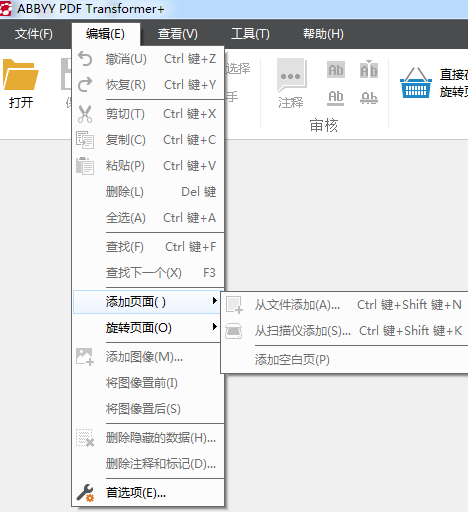Choose 恢复(R) menu entry
The height and width of the screenshot is (512, 468).
point(148,85)
